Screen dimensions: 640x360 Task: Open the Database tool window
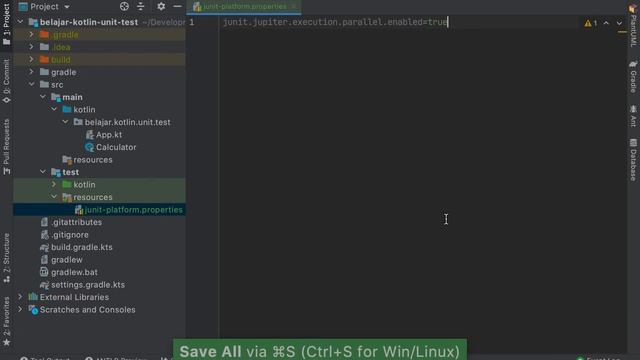click(633, 160)
